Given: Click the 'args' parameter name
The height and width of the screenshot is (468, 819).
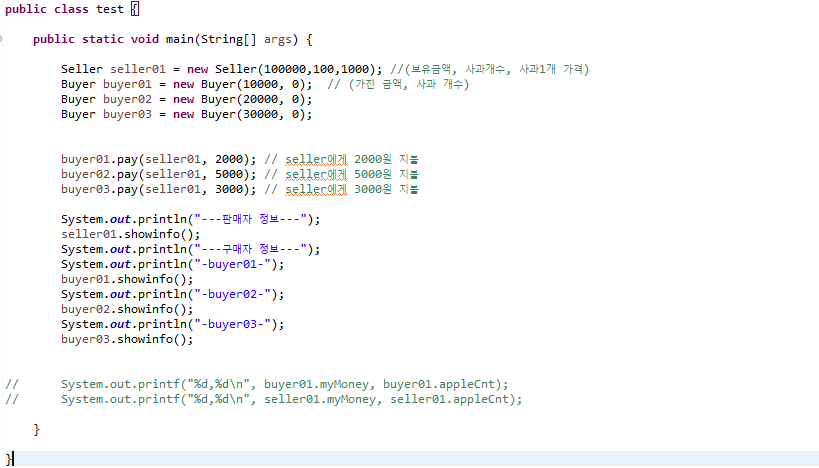Looking at the screenshot, I should tap(277, 40).
